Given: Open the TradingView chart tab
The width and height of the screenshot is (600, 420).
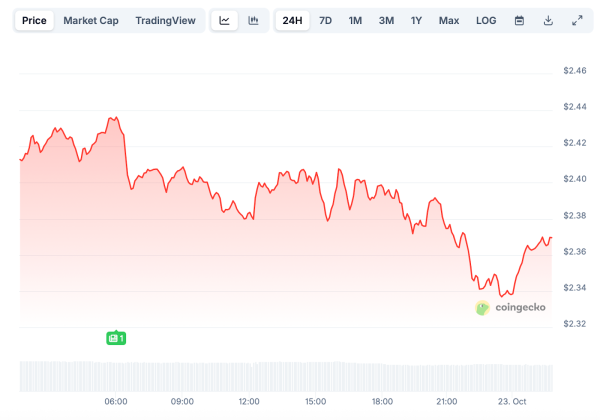Looking at the screenshot, I should 165,20.
